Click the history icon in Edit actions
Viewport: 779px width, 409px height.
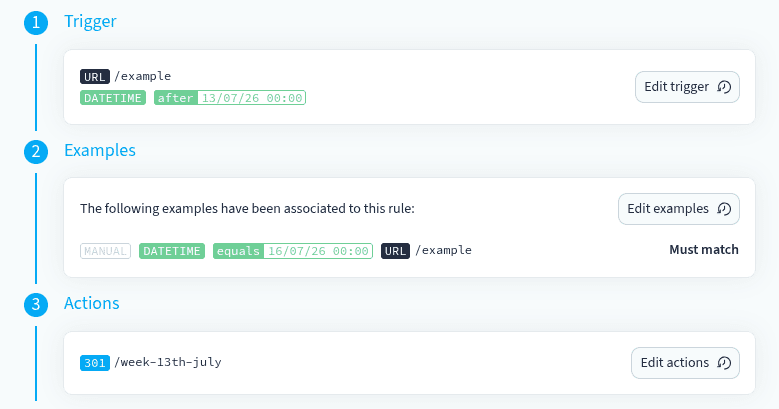click(x=724, y=363)
